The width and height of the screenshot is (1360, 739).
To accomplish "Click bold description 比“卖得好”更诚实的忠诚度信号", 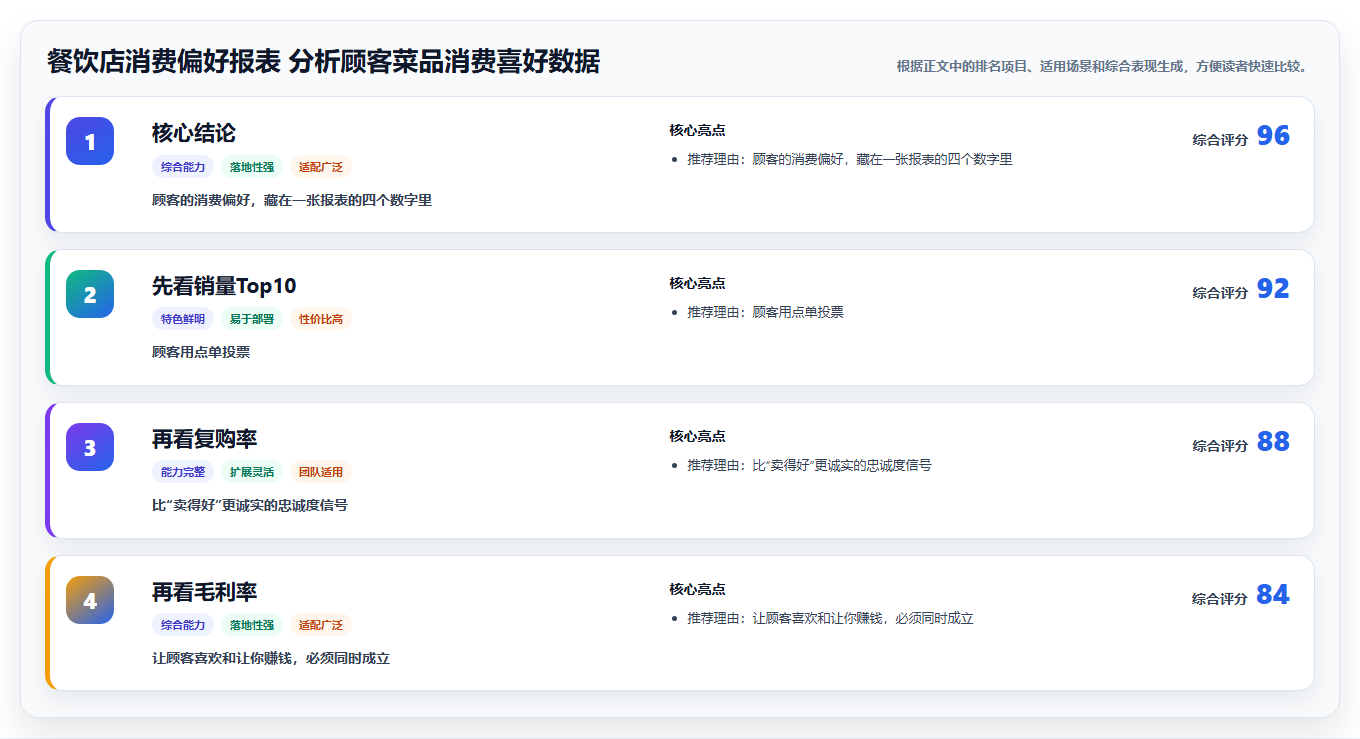I will coord(250,505).
